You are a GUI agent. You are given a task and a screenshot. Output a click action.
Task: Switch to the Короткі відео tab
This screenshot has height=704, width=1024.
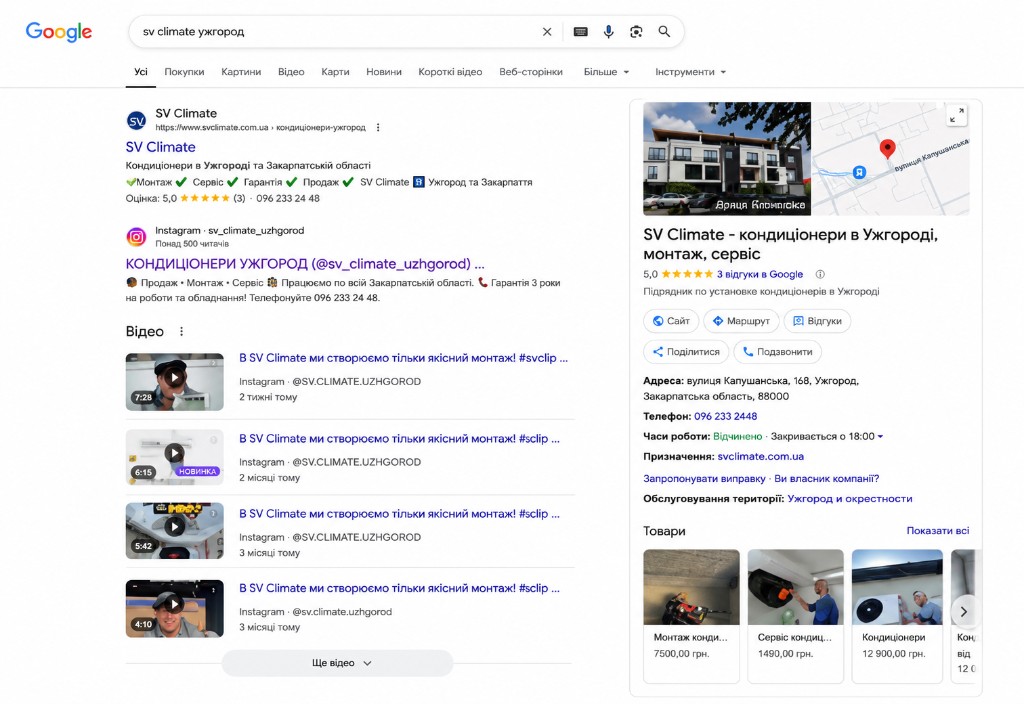(x=451, y=72)
